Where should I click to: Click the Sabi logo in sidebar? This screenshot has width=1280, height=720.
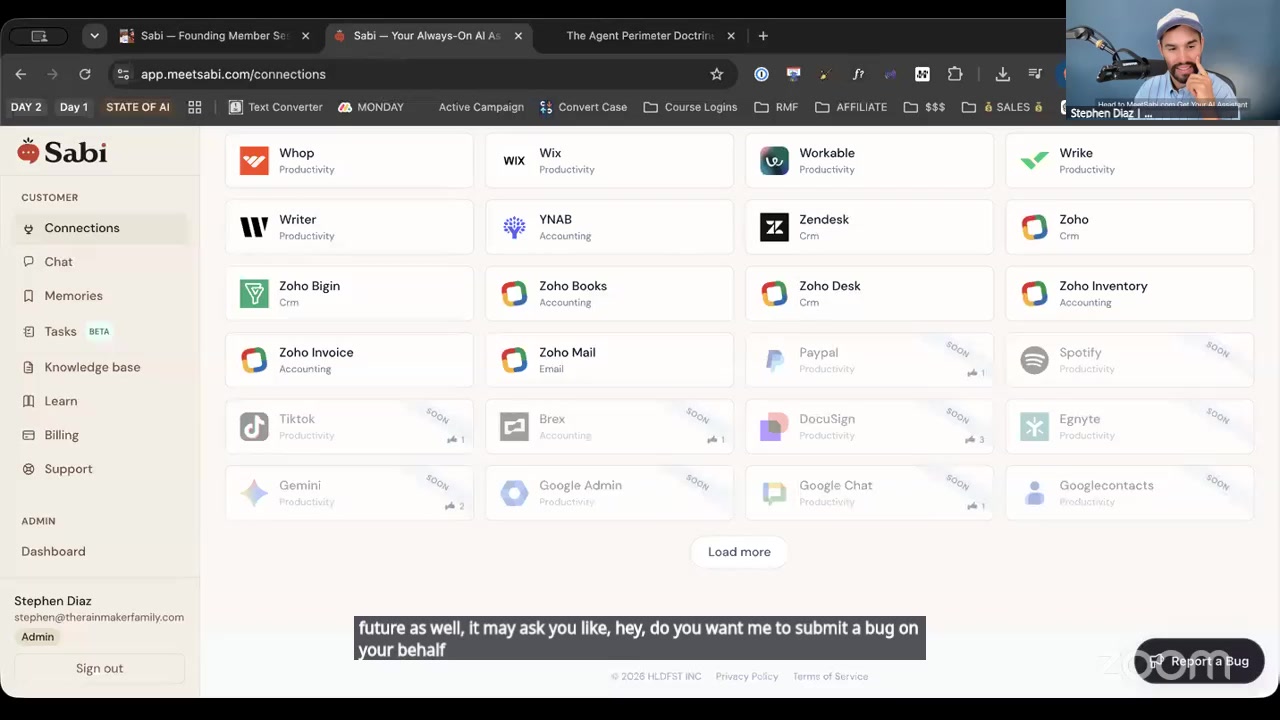point(62,152)
